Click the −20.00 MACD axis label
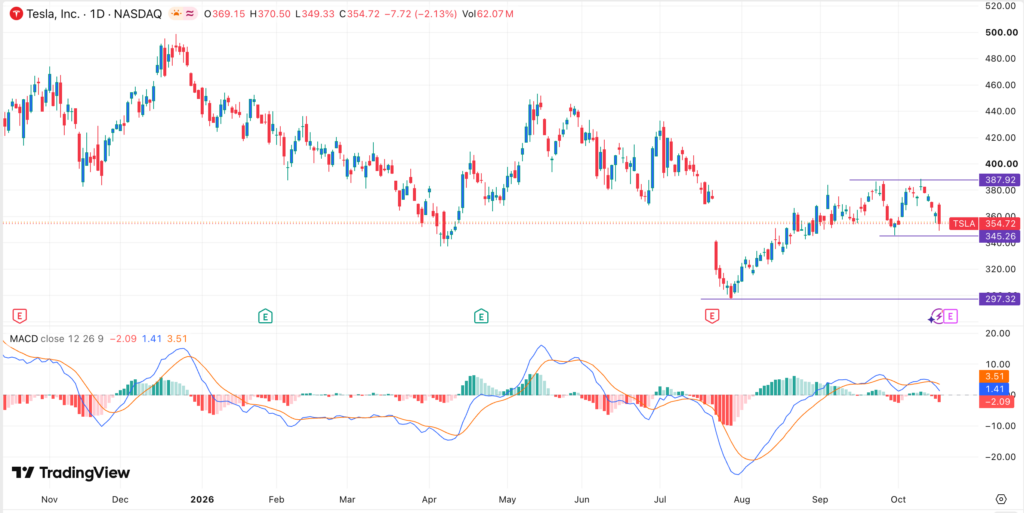1024x513 pixels. tap(1000, 457)
